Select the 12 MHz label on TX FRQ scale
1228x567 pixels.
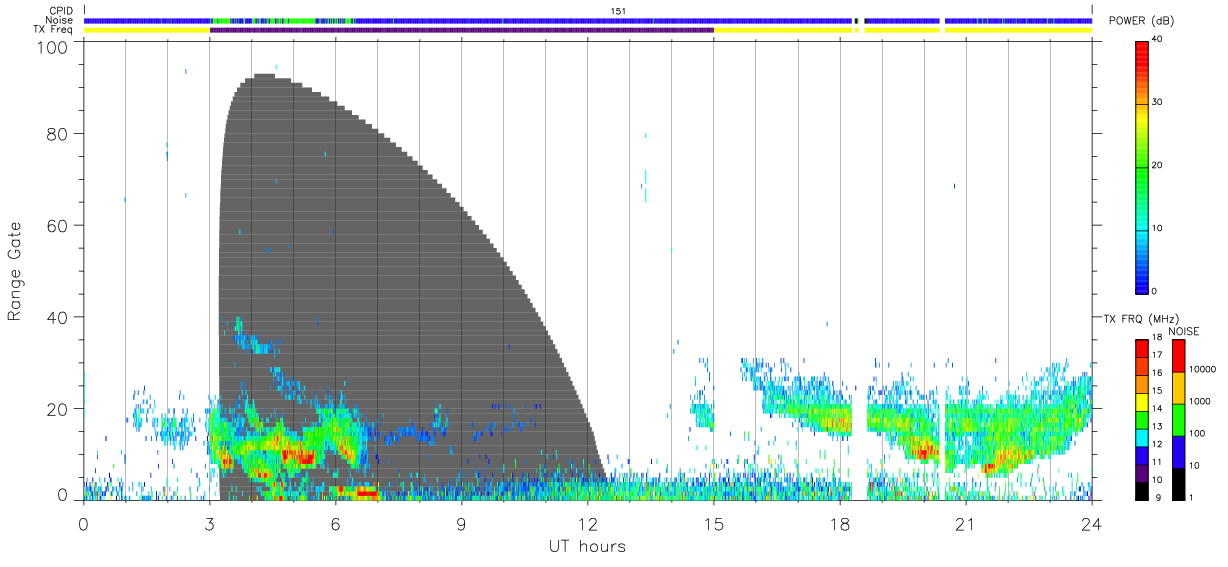point(1157,444)
